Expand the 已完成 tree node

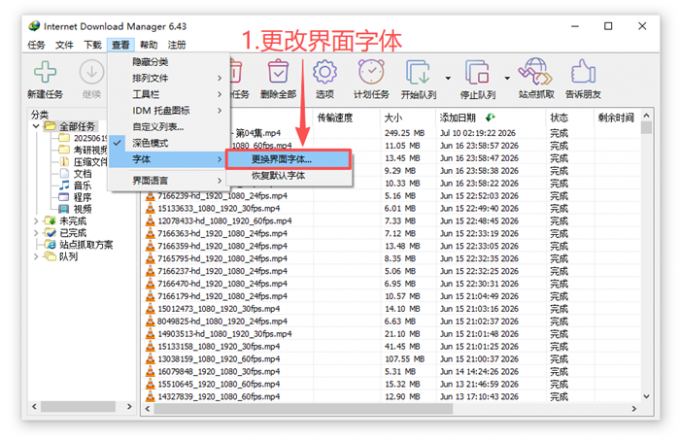click(36, 233)
